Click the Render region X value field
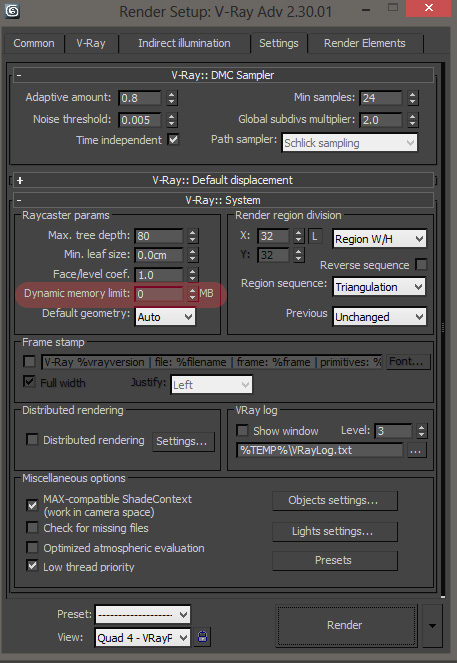The height and width of the screenshot is (663, 457). click(x=274, y=236)
